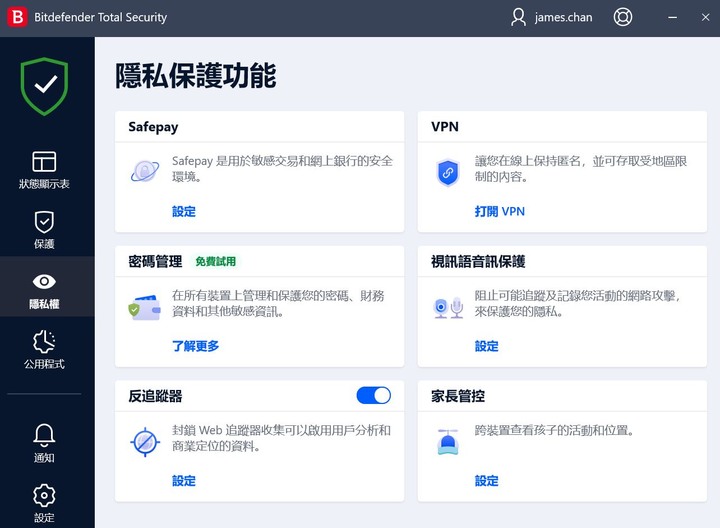Viewport: 720px width, 528px height.
Task: Open the 通知 notifications bell
Action: point(44,443)
